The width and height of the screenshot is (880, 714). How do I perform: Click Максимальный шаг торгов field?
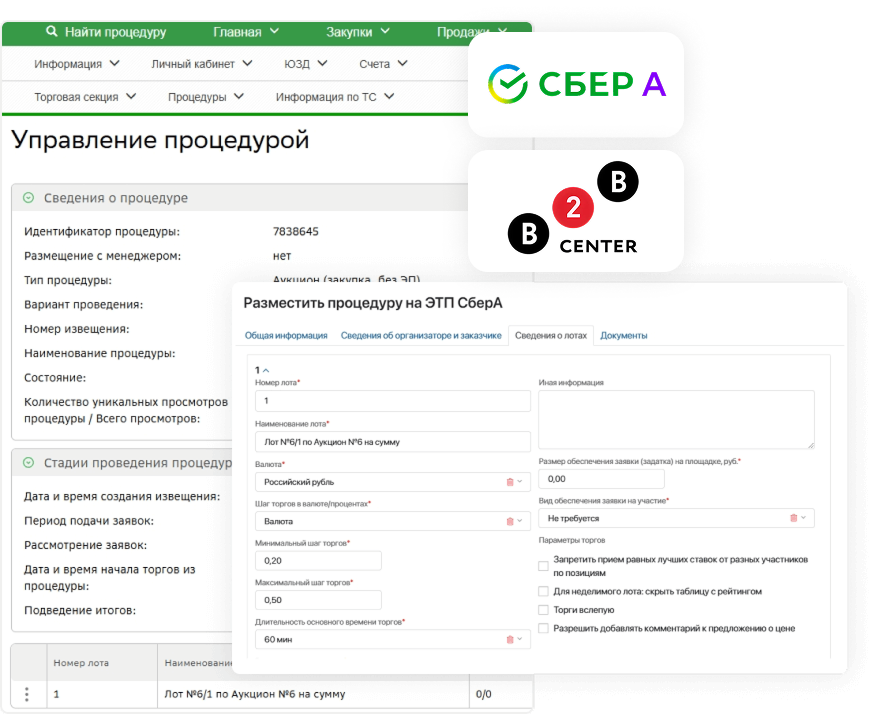pyautogui.click(x=318, y=600)
